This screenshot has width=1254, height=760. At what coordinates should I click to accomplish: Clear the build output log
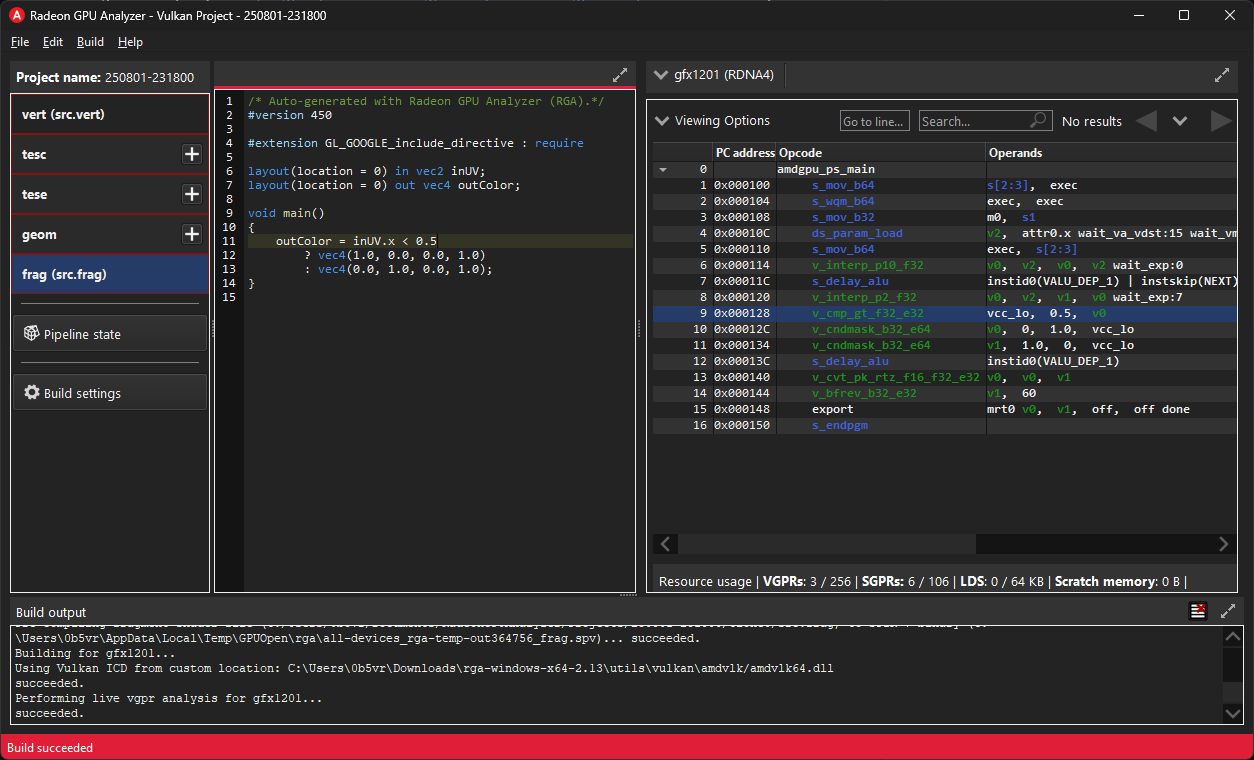[x=1198, y=611]
